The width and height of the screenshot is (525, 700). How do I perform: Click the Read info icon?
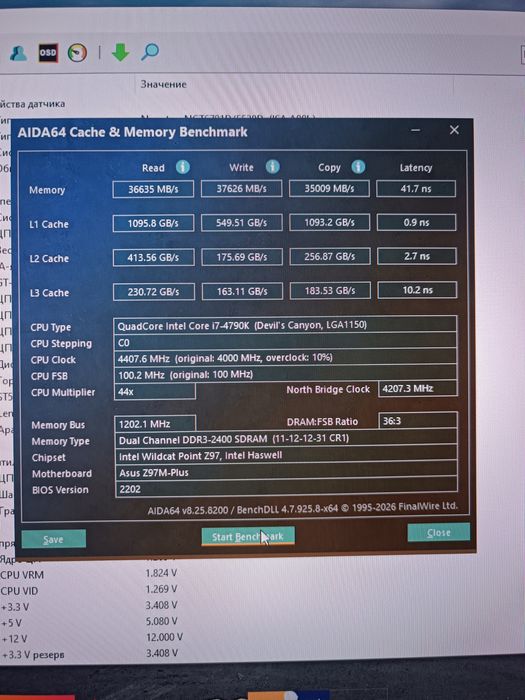pyautogui.click(x=182, y=167)
